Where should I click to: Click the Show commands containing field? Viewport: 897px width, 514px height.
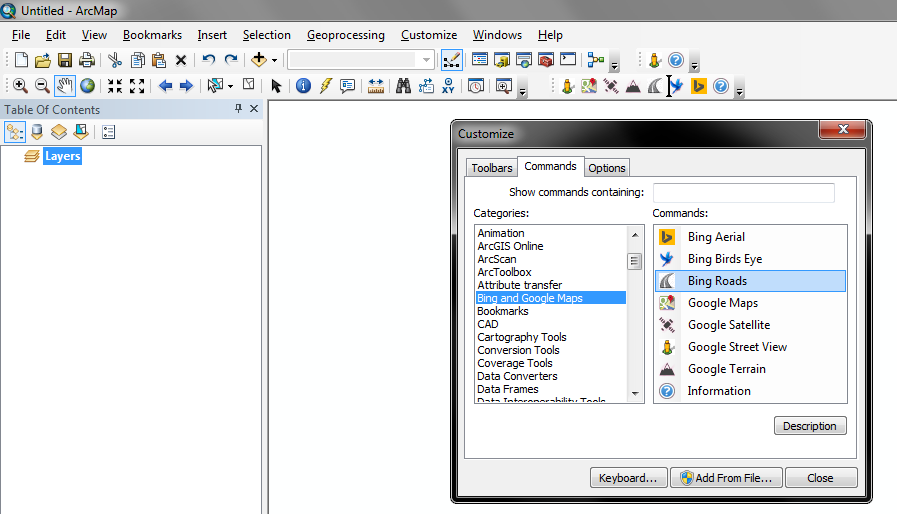click(744, 192)
